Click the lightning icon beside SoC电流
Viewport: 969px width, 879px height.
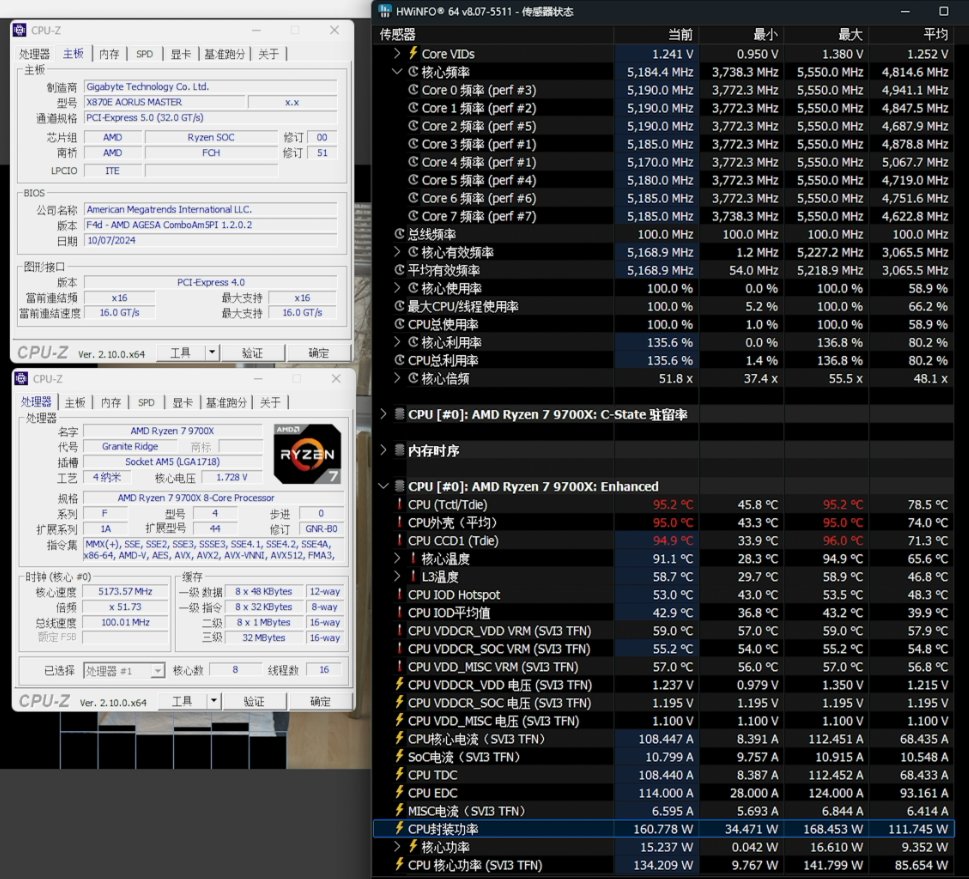(399, 756)
